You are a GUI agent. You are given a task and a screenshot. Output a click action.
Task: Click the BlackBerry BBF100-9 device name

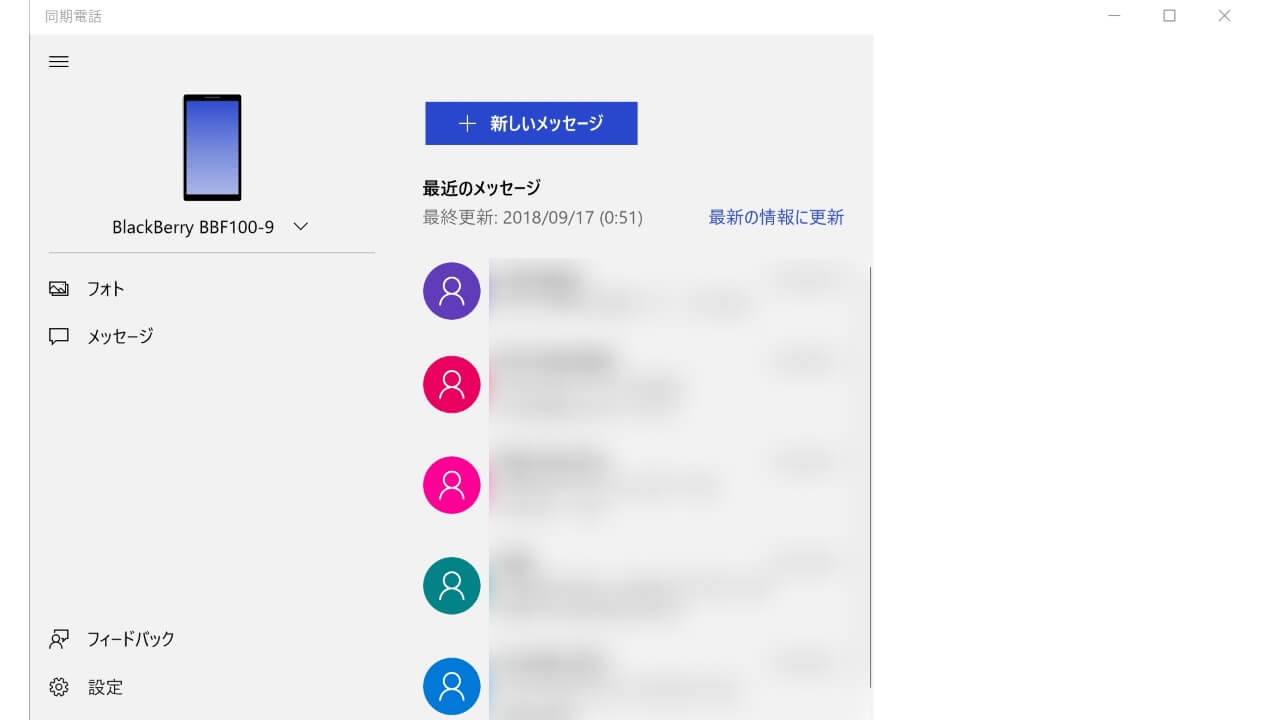[x=193, y=228]
